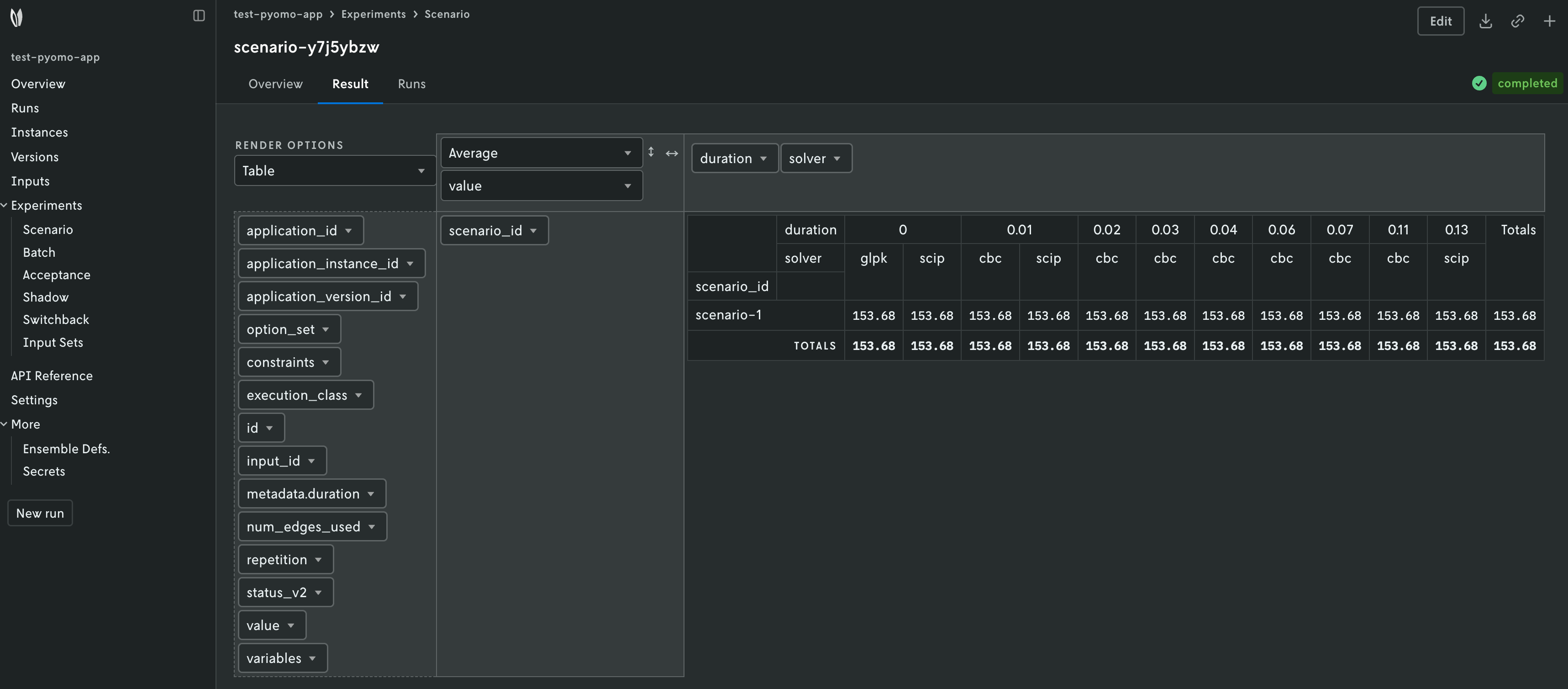
Task: Copy link to this scenario
Action: (x=1517, y=21)
